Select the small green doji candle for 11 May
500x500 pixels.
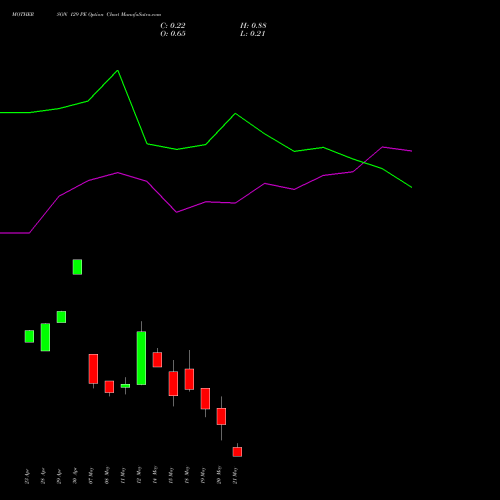pyautogui.click(x=125, y=386)
